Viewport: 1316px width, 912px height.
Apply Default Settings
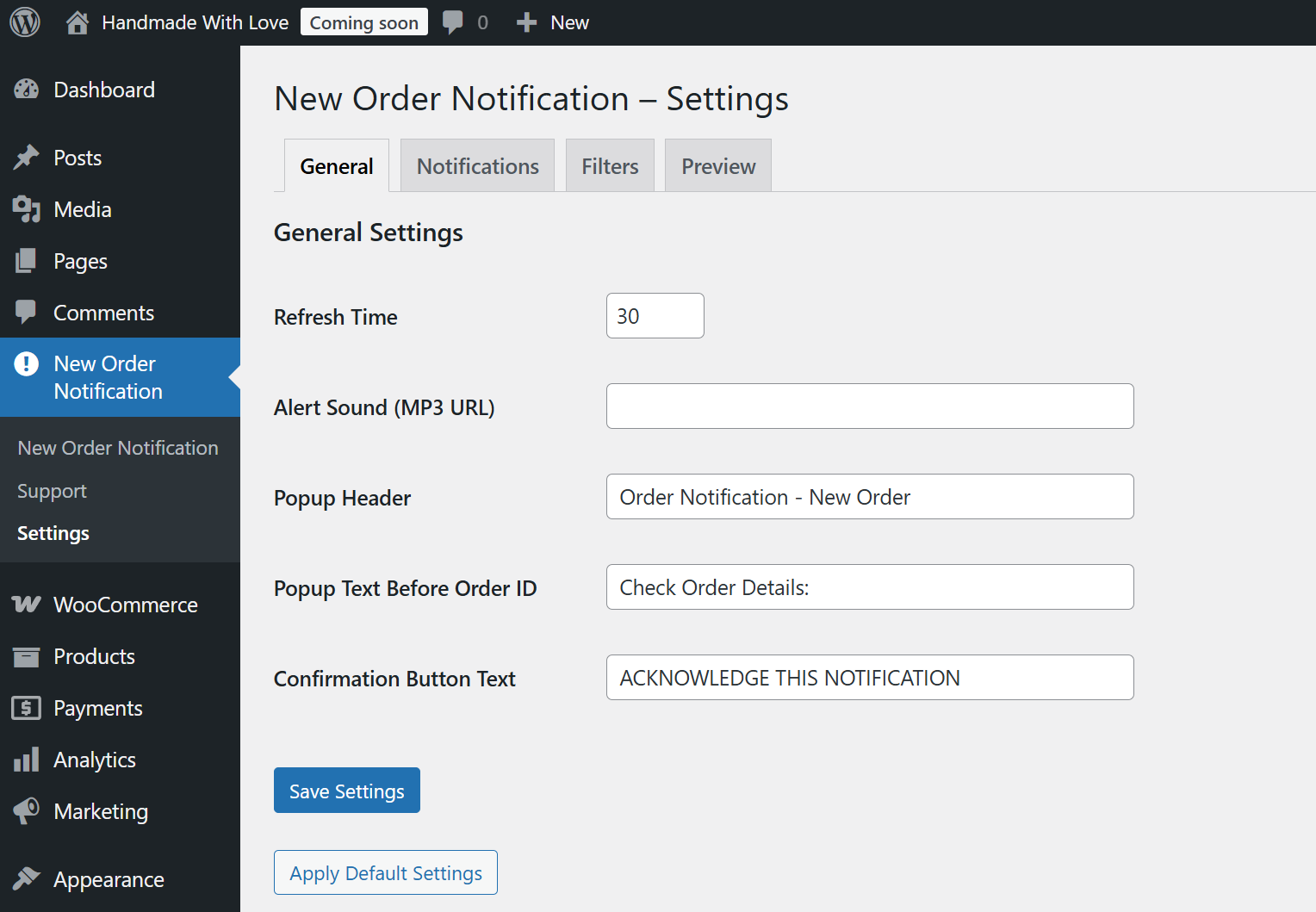tap(385, 872)
